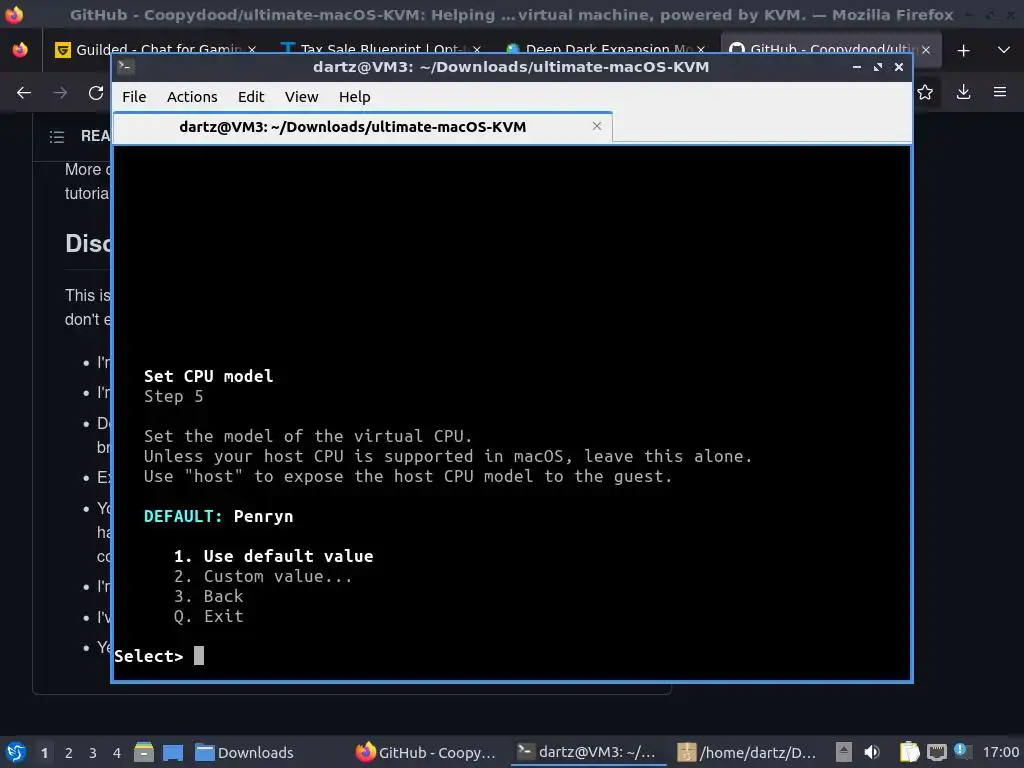This screenshot has height=768, width=1024.
Task: Open the Help menu in terminal
Action: [x=355, y=97]
